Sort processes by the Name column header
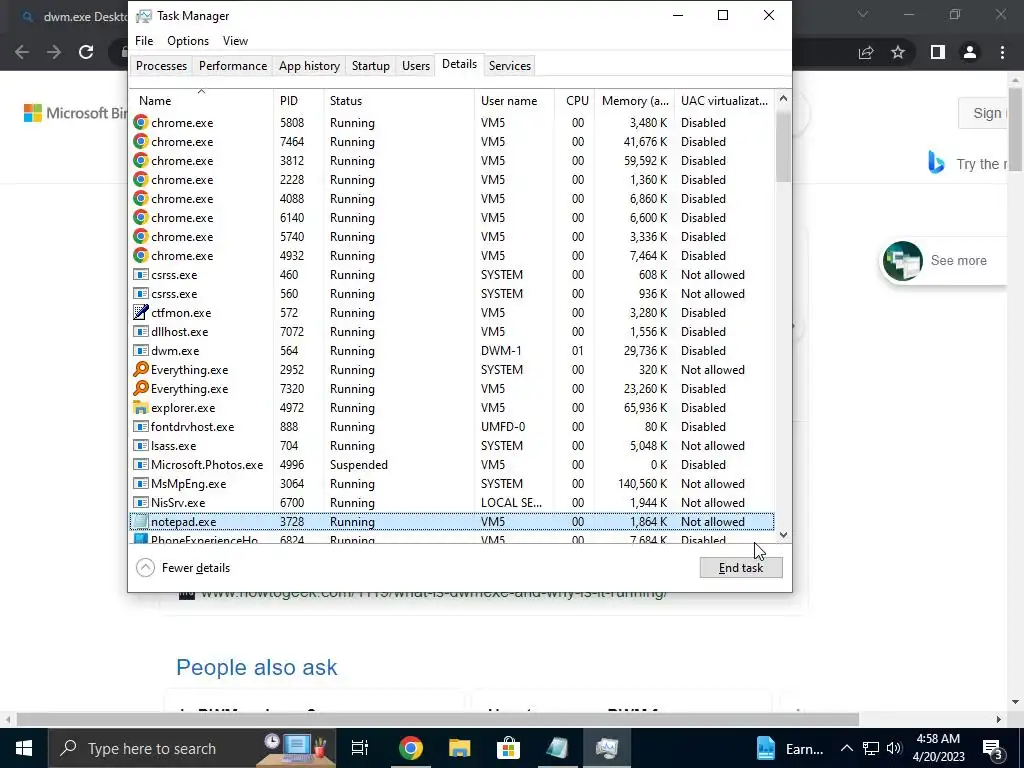The image size is (1024, 768). (x=201, y=101)
